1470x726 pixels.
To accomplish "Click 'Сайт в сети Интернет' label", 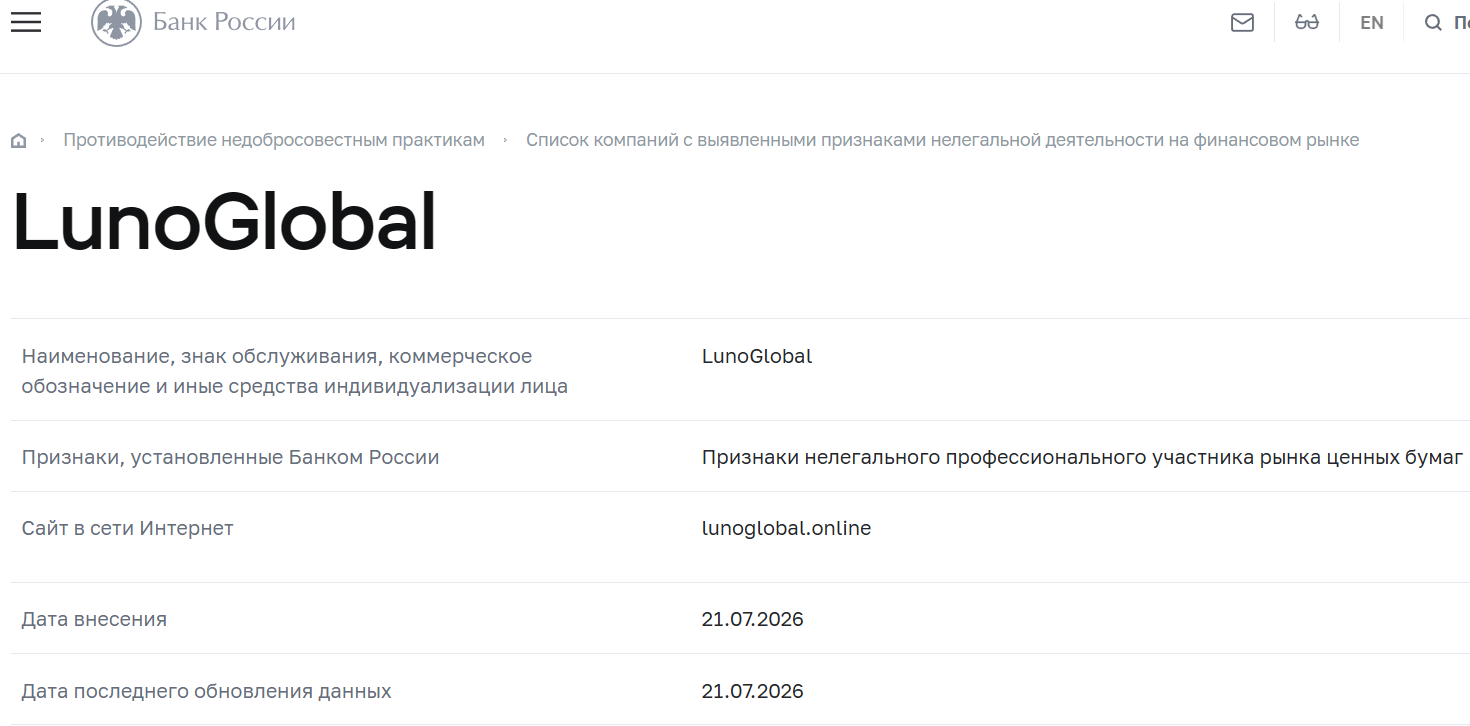I will (x=127, y=528).
